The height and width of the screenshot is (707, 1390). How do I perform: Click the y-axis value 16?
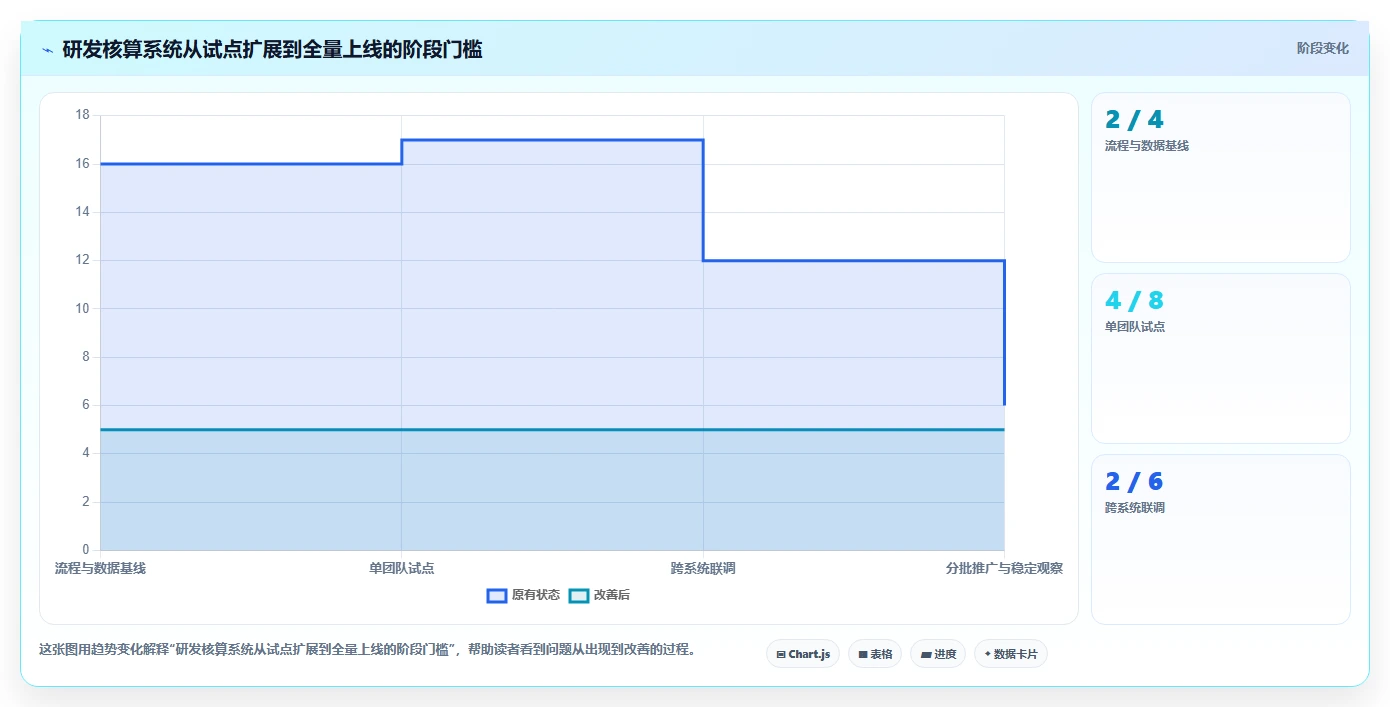(82, 163)
